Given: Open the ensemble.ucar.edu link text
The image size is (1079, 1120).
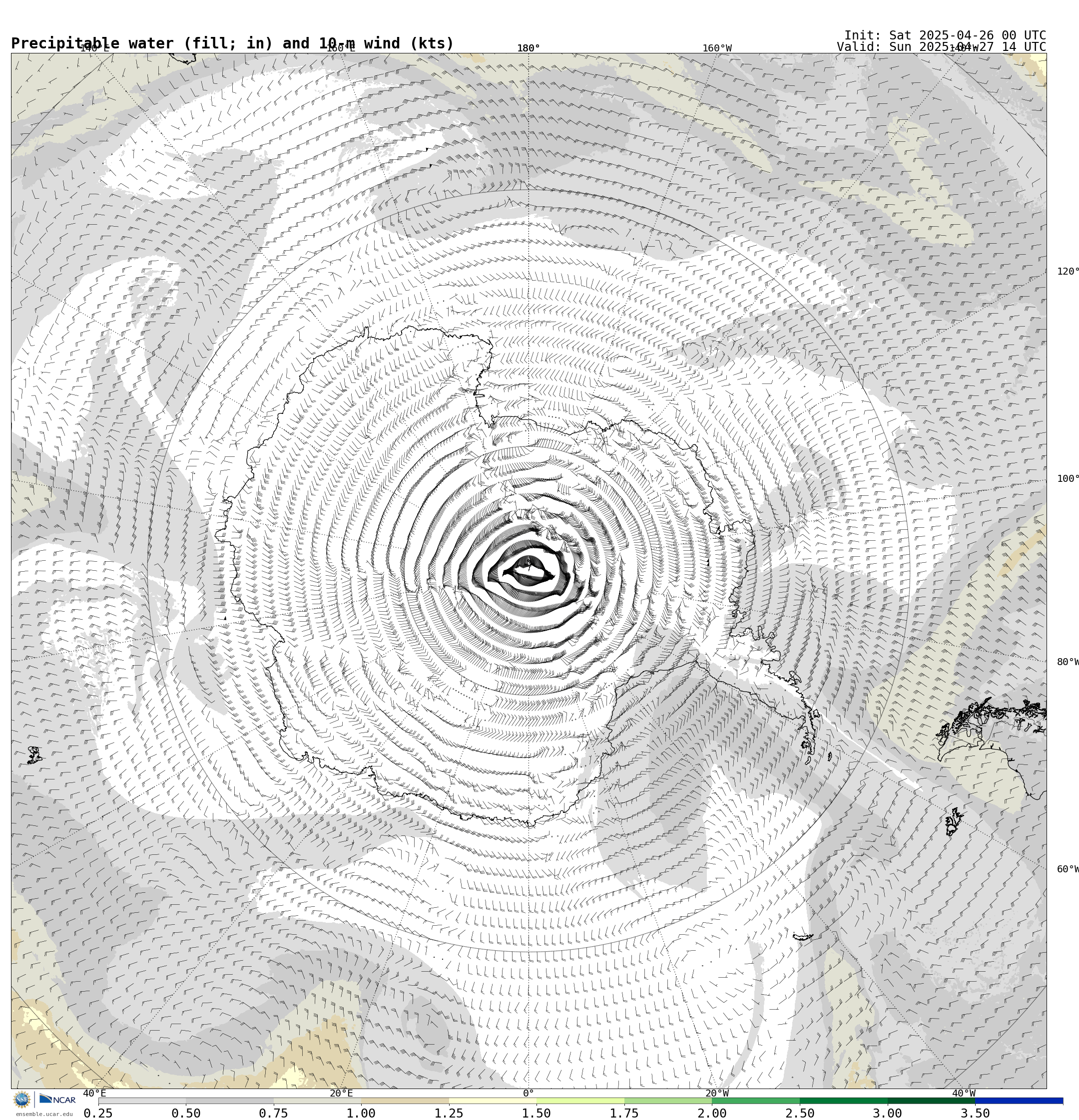Looking at the screenshot, I should point(44,1114).
